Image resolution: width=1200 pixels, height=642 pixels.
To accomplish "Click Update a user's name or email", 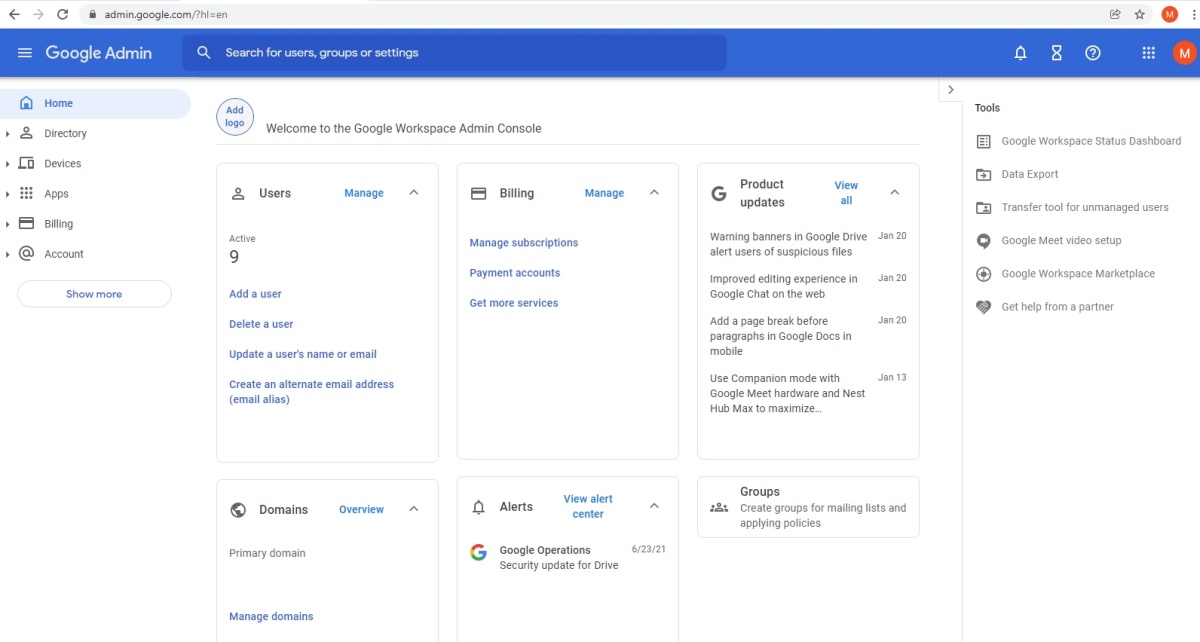I will pos(303,354).
